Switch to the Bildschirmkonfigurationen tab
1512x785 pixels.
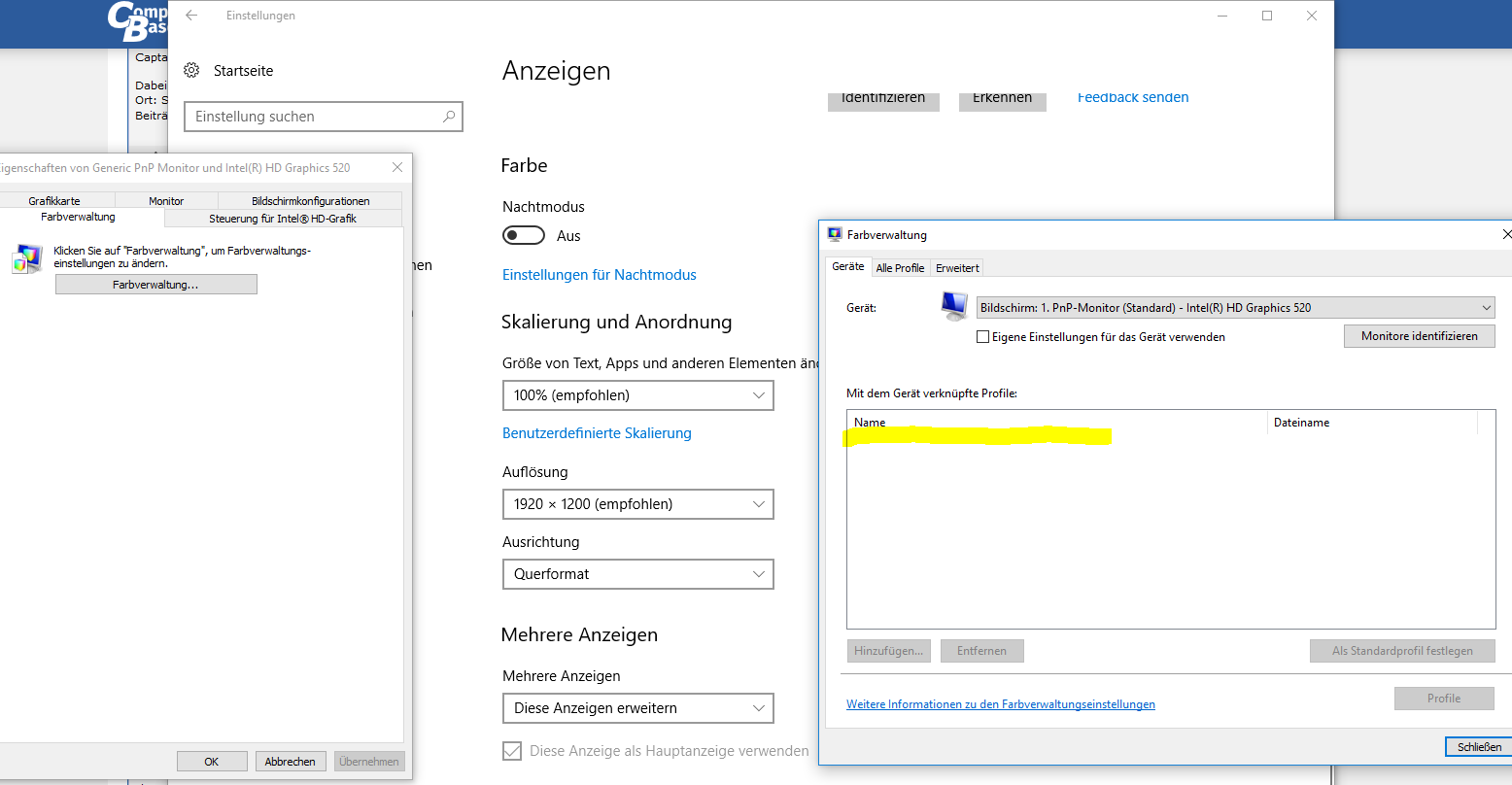tap(311, 201)
